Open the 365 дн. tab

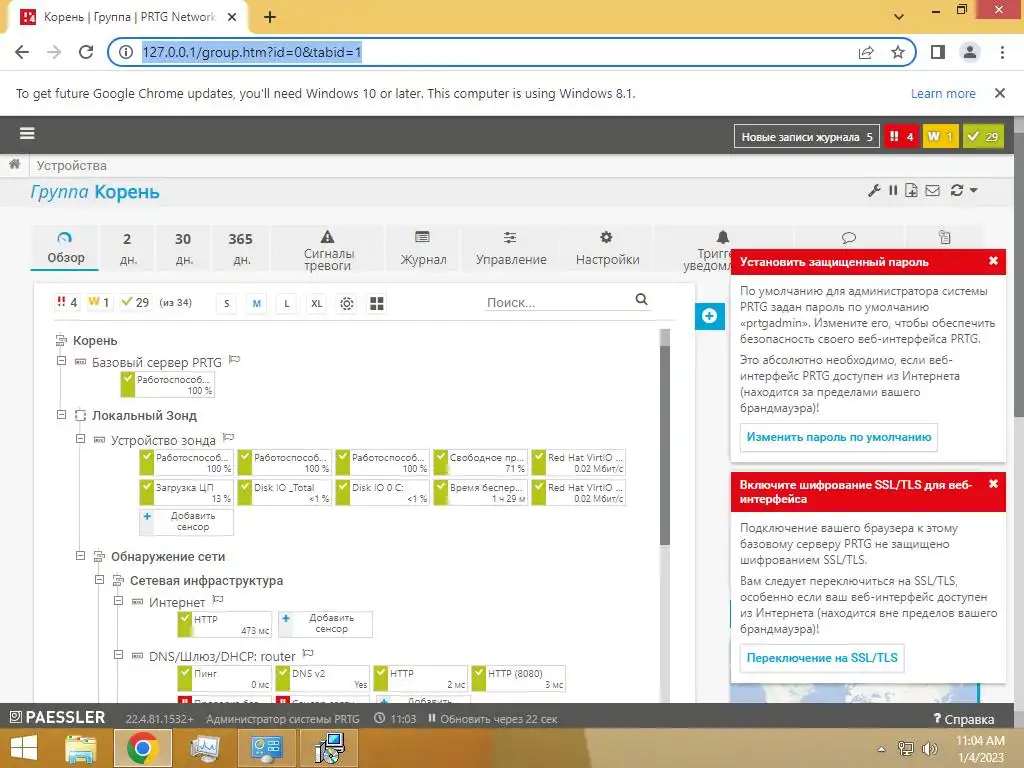(x=240, y=248)
